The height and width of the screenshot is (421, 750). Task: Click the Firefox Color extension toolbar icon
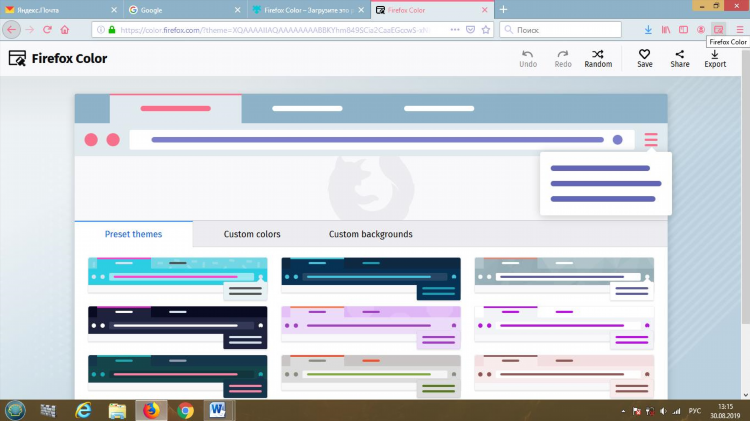point(718,30)
